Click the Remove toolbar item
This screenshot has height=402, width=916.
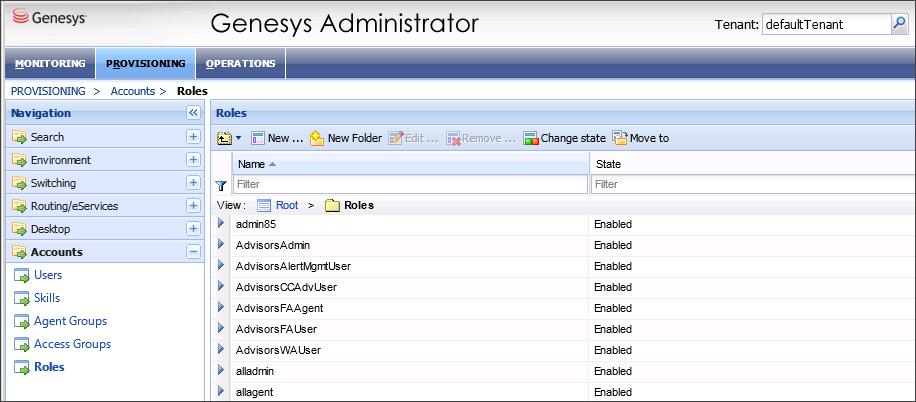pyautogui.click(x=481, y=138)
